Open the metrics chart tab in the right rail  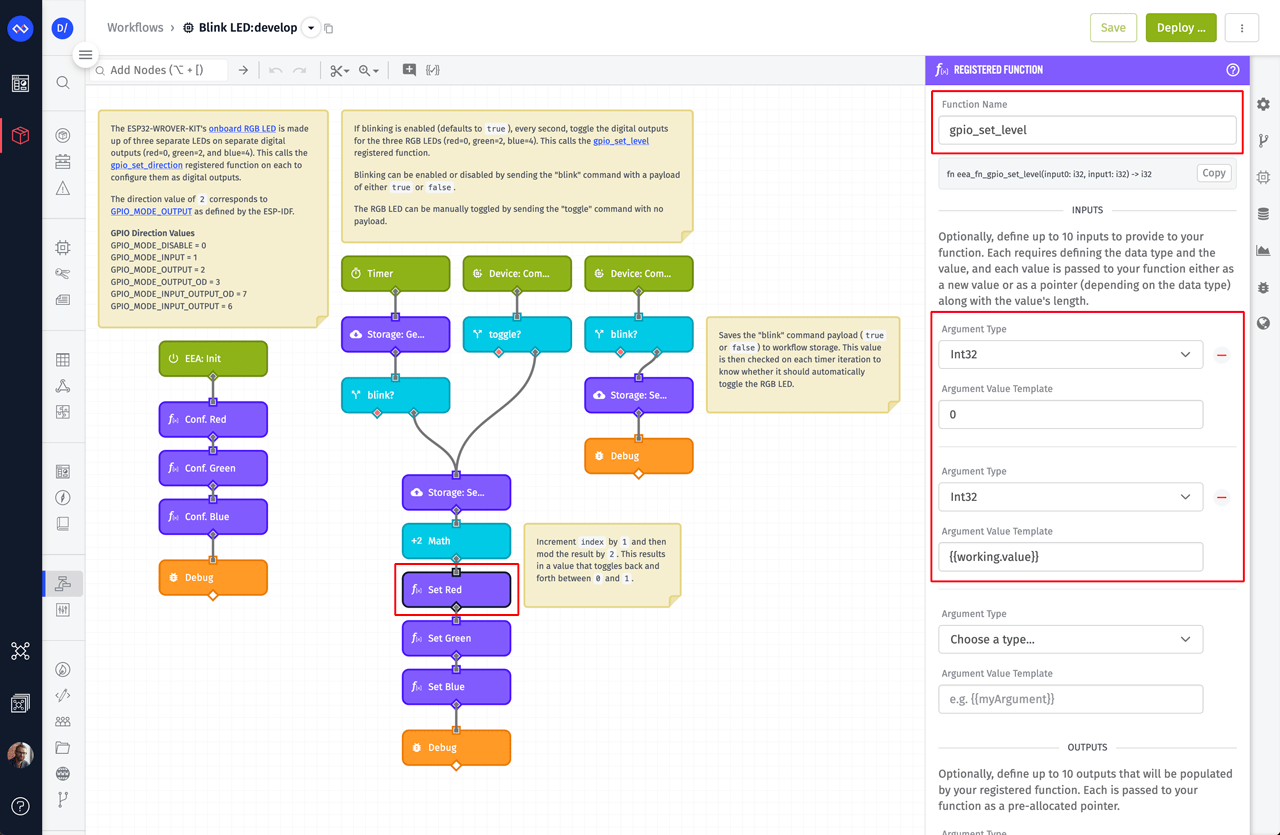point(1264,250)
